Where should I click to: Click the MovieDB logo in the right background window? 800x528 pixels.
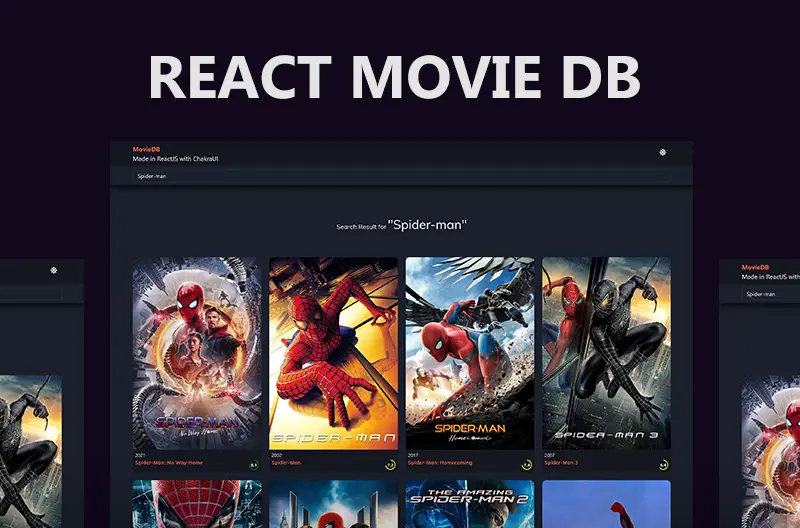coord(755,267)
